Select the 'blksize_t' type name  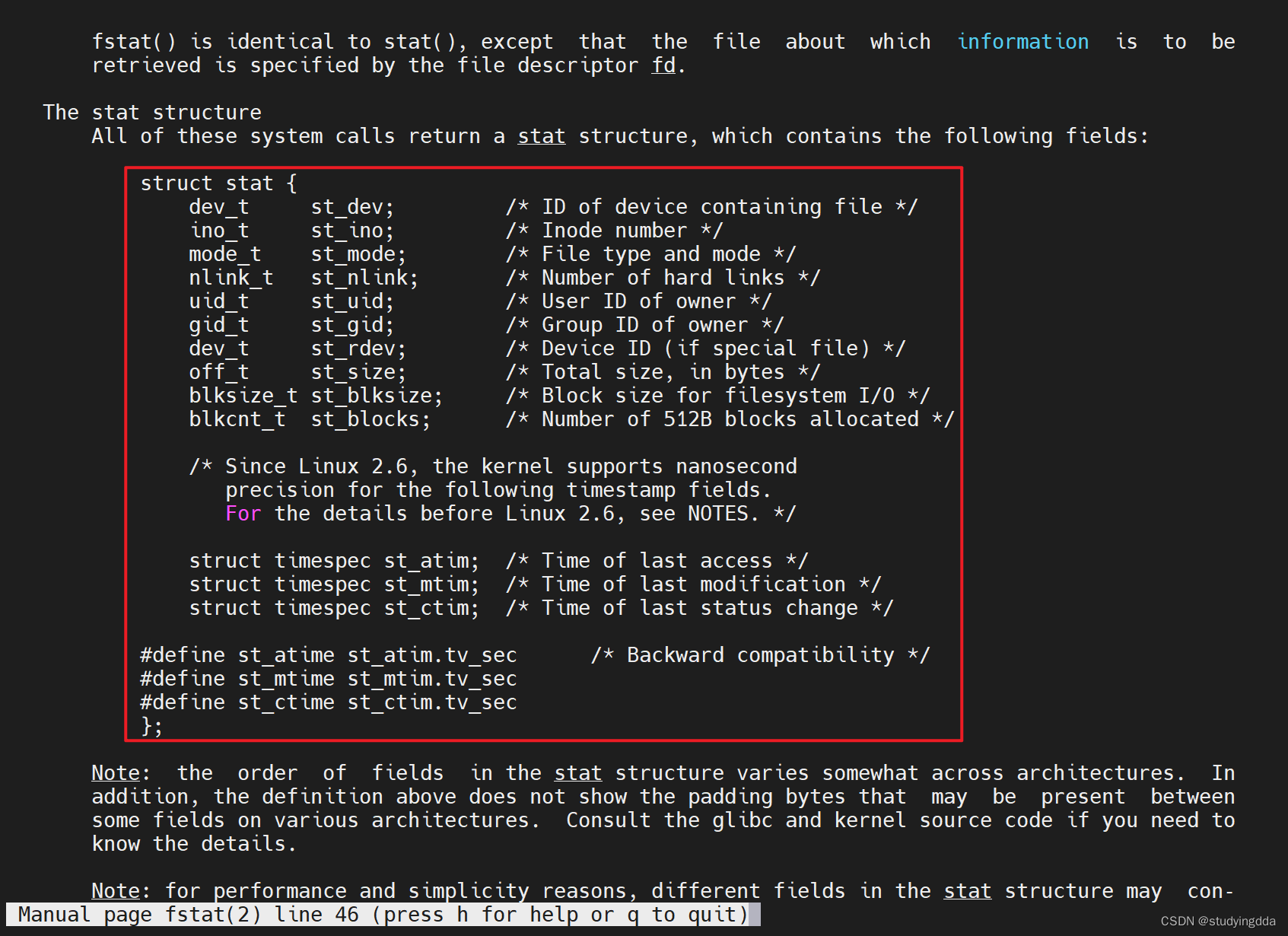click(243, 396)
